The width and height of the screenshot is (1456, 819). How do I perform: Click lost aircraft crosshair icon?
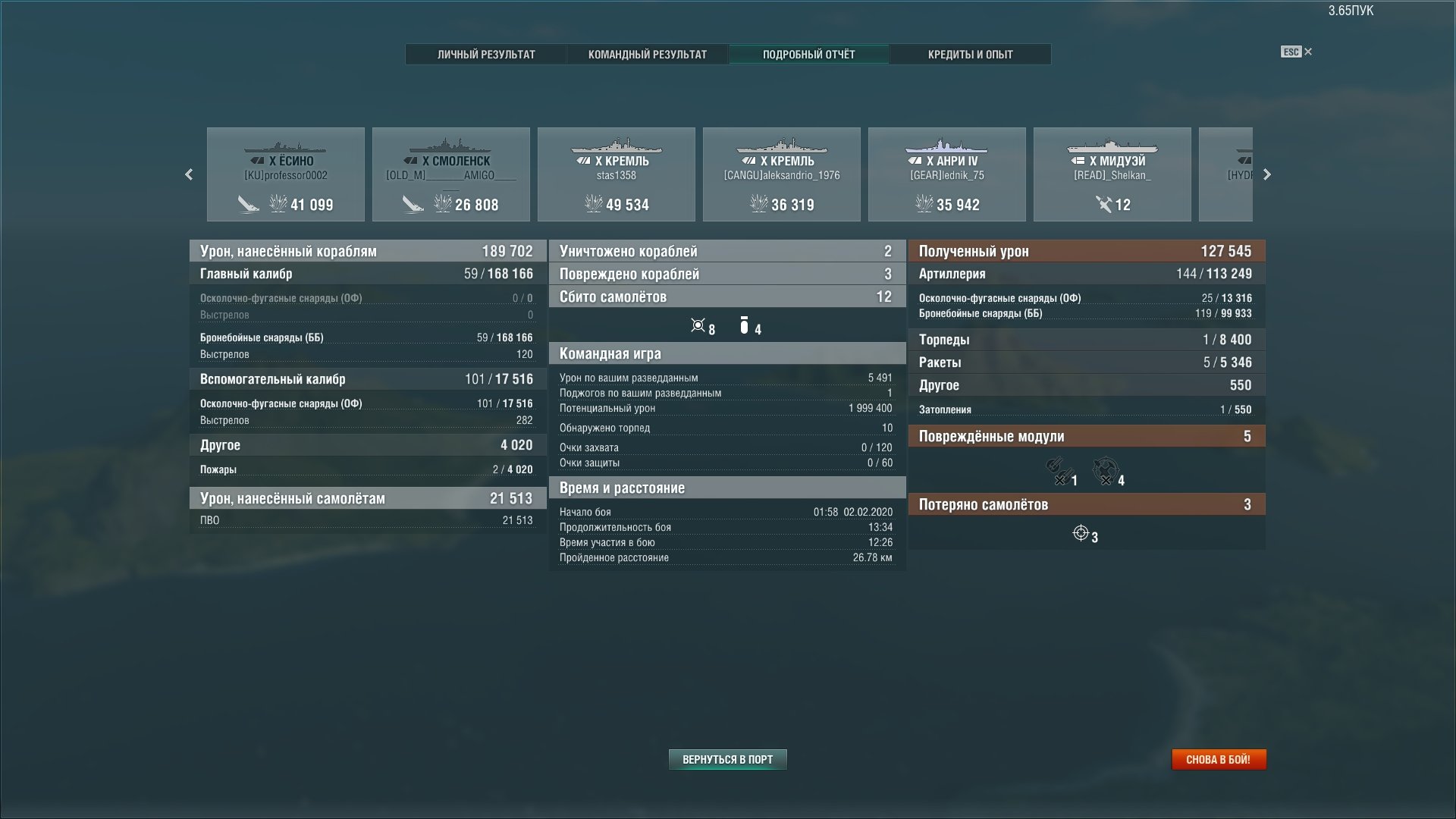click(1081, 533)
